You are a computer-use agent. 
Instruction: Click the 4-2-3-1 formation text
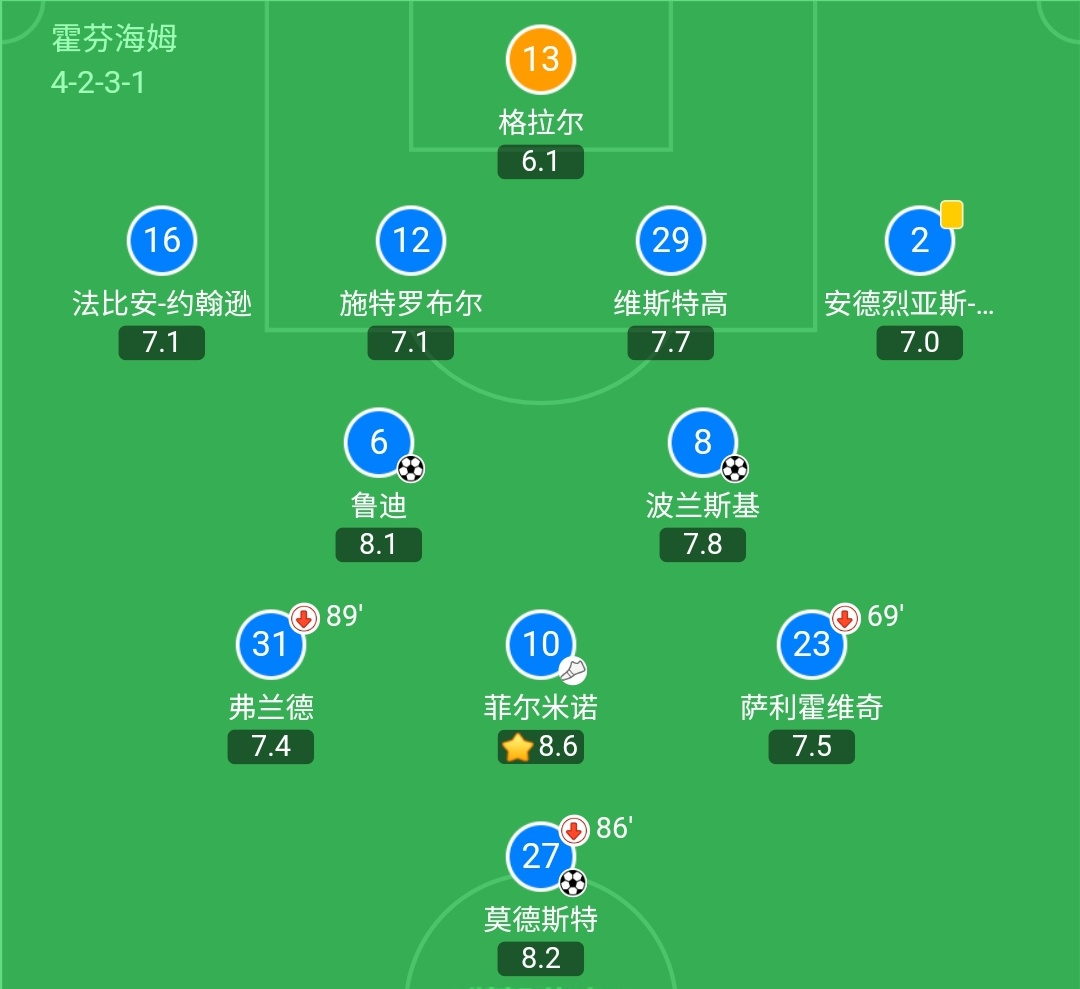tap(98, 82)
